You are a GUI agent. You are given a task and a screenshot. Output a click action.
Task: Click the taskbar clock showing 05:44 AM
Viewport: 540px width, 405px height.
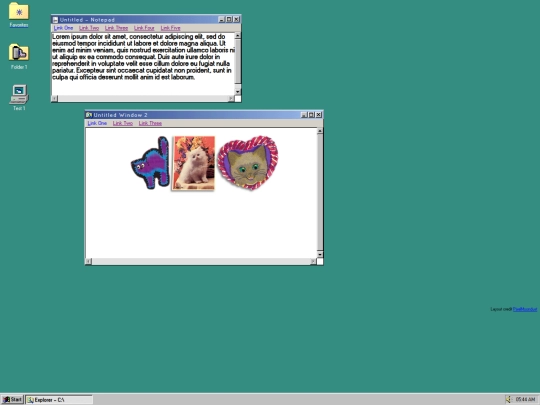(x=526, y=399)
